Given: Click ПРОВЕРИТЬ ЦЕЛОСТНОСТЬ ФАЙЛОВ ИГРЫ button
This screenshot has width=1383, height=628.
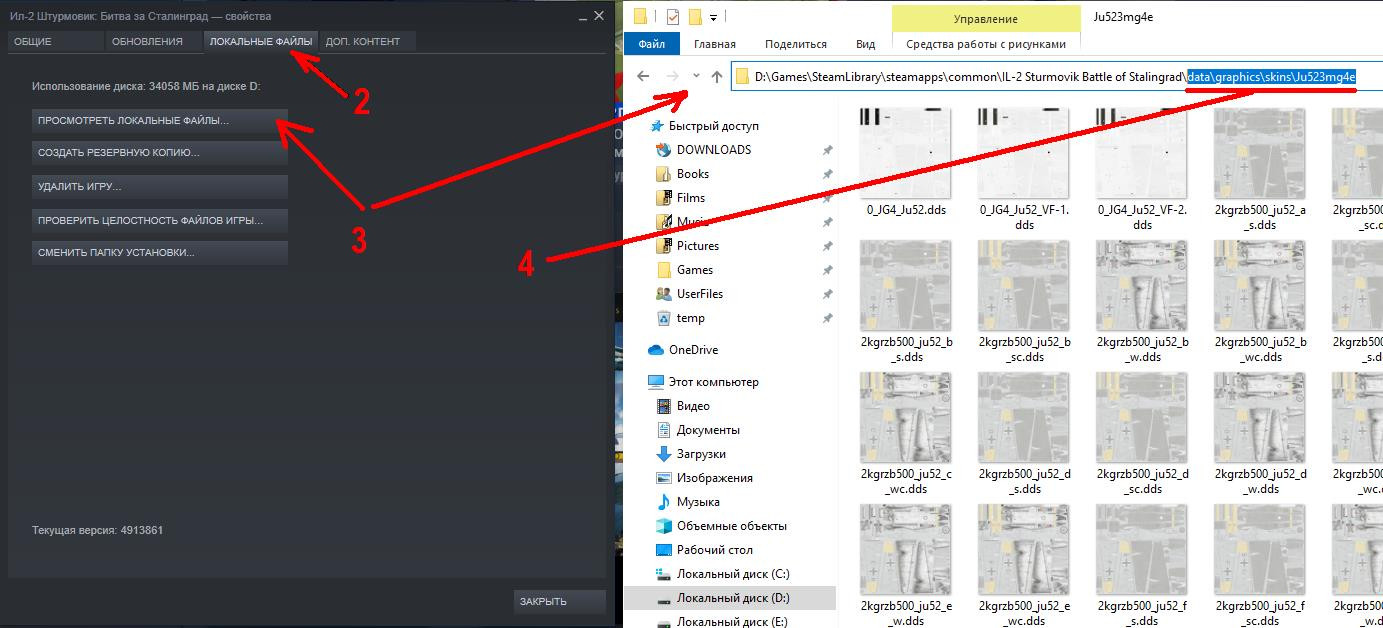Looking at the screenshot, I should [x=160, y=220].
